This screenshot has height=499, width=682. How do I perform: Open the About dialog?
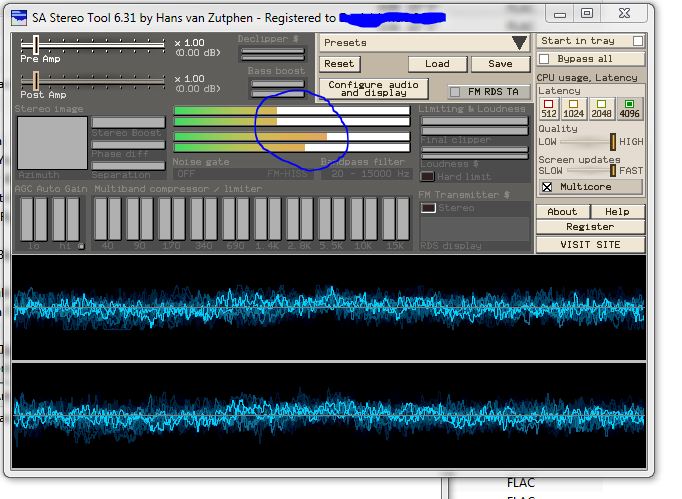563,212
